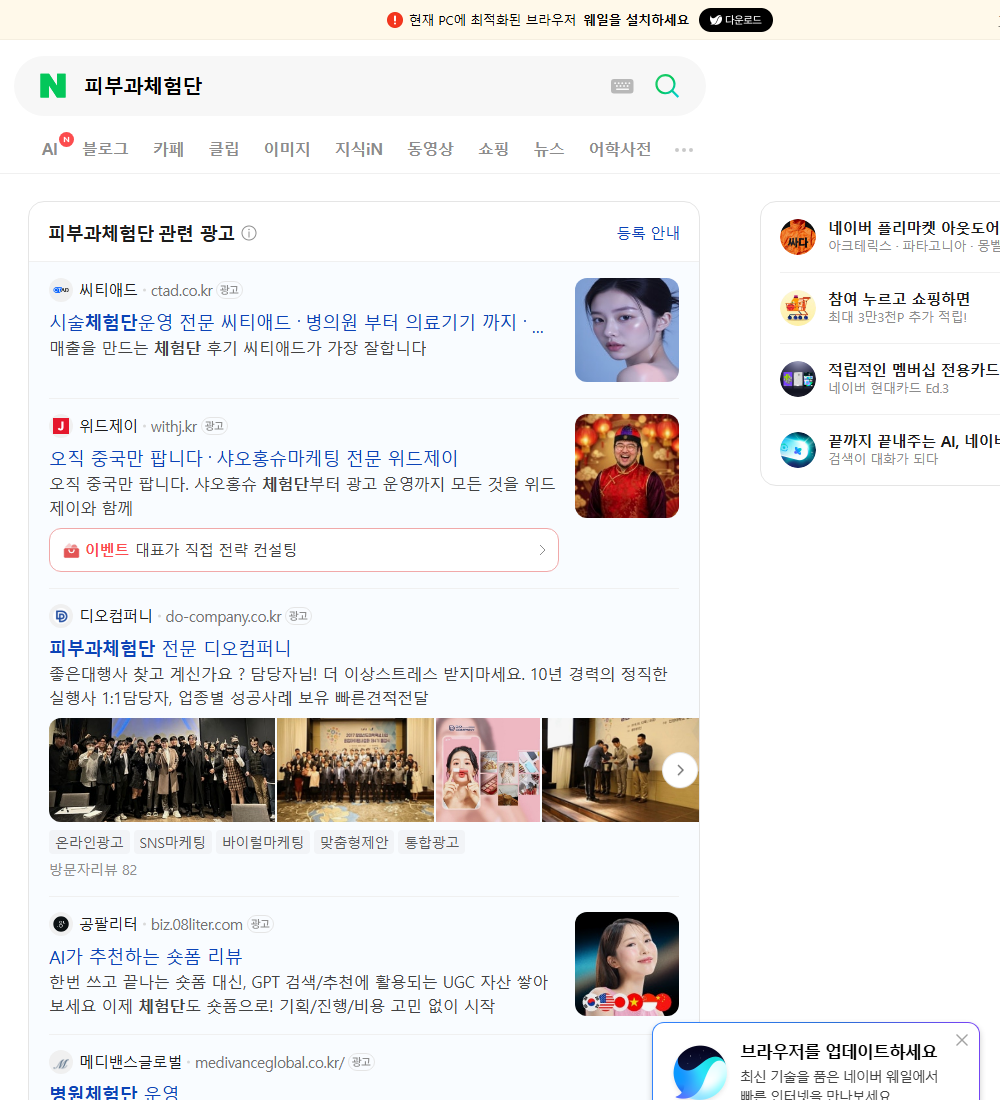1000x1100 pixels.
Task: Open 방문자리뷰 82 link
Action: (93, 870)
